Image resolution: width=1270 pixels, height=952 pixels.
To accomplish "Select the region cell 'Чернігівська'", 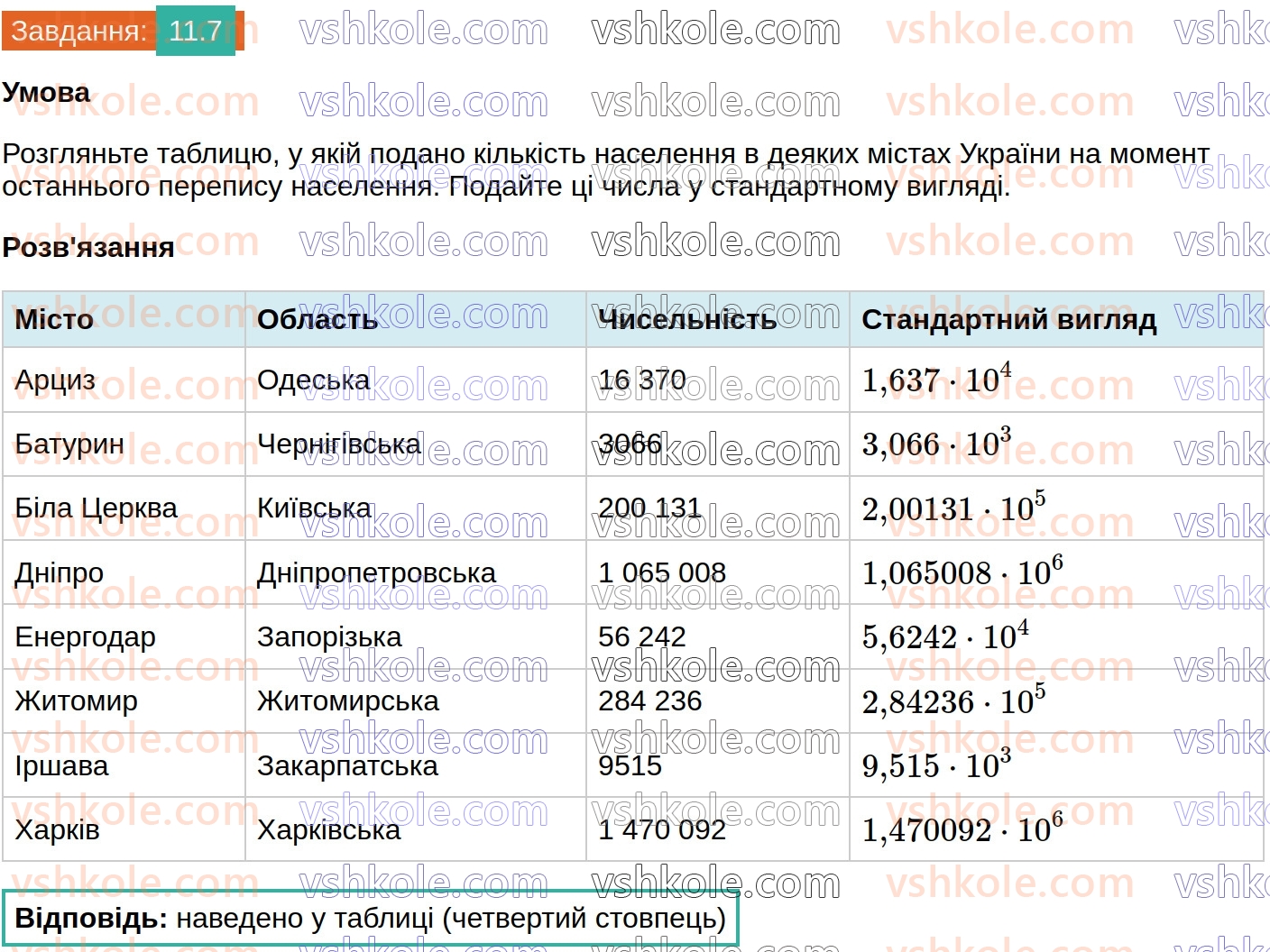I will click(339, 444).
